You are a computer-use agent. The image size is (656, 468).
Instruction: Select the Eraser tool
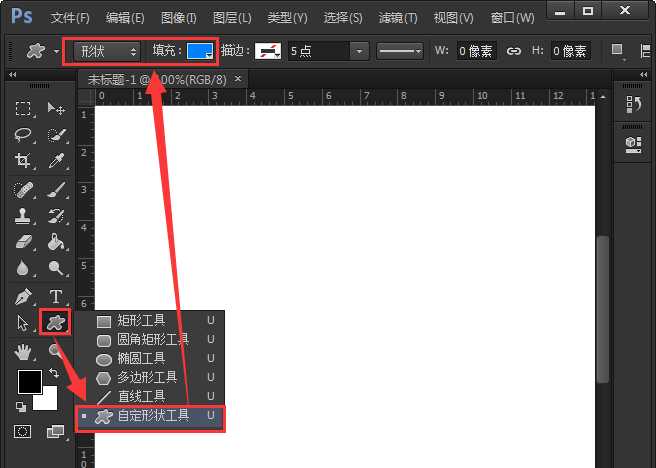pyautogui.click(x=24, y=242)
